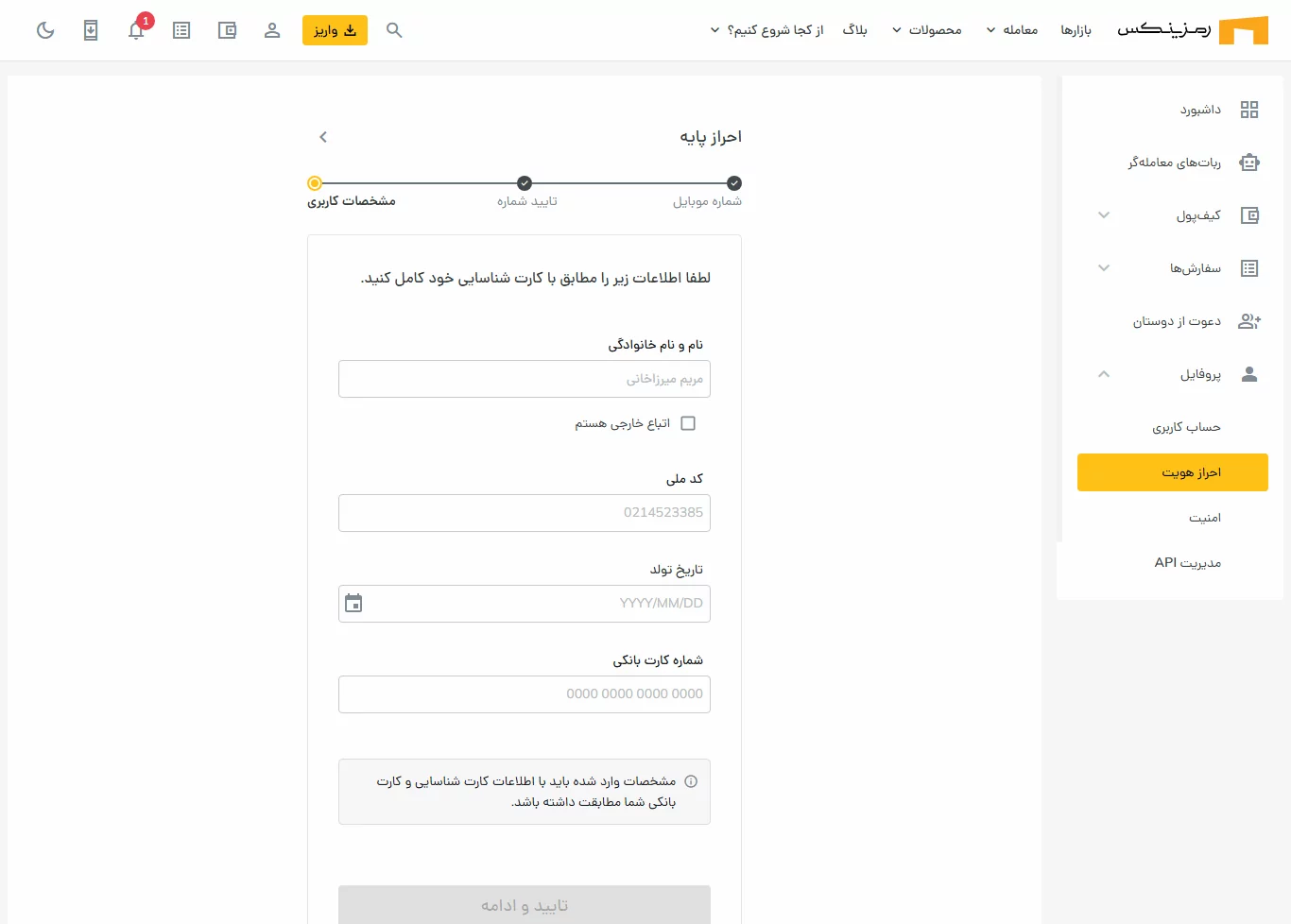1291x924 pixels.
Task: Open ربات‌های معامله‌گر in the sidebar
Action: point(1173,163)
